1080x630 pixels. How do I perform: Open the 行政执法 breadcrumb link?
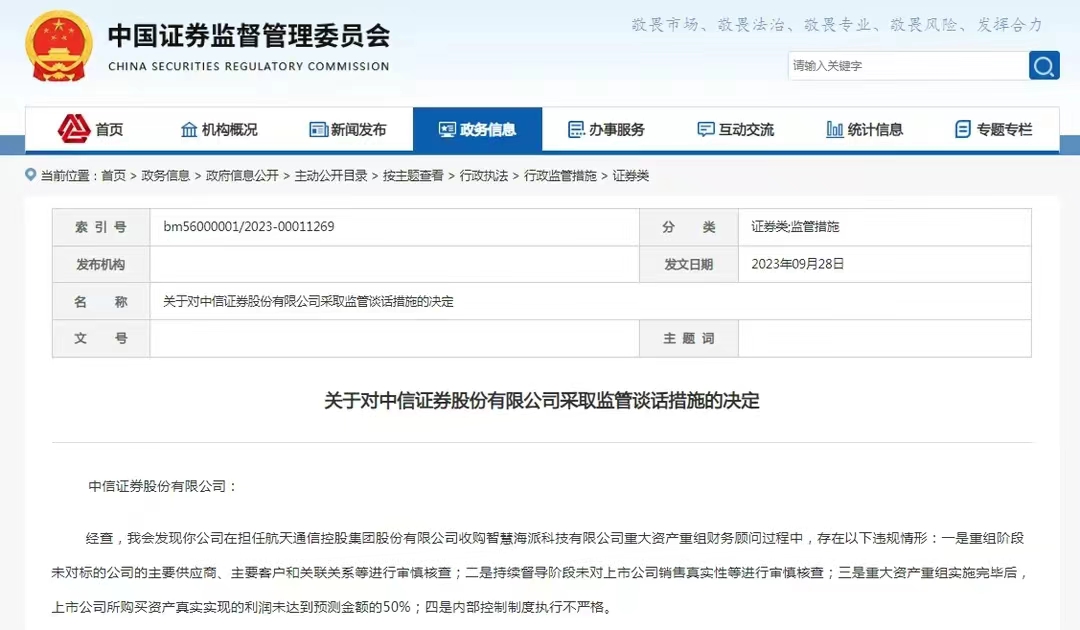pyautogui.click(x=483, y=175)
